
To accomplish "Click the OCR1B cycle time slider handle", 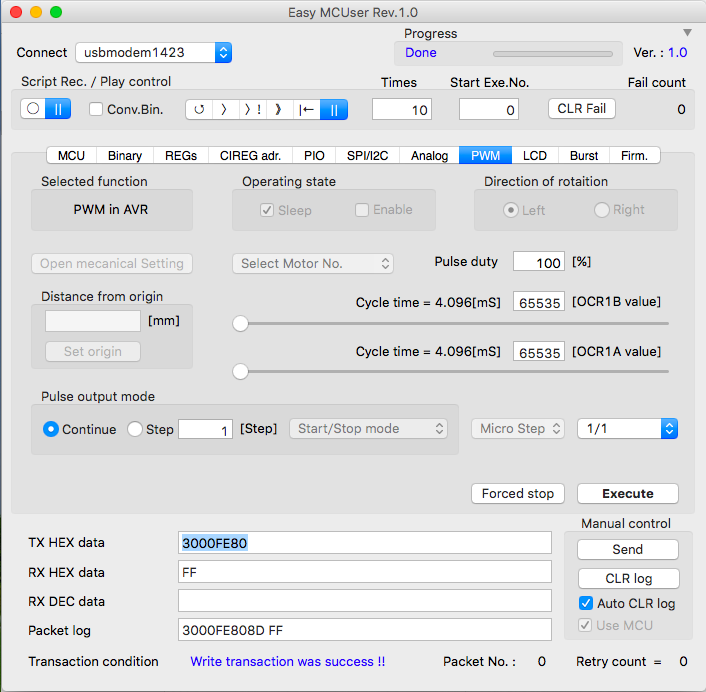I will tap(240, 323).
